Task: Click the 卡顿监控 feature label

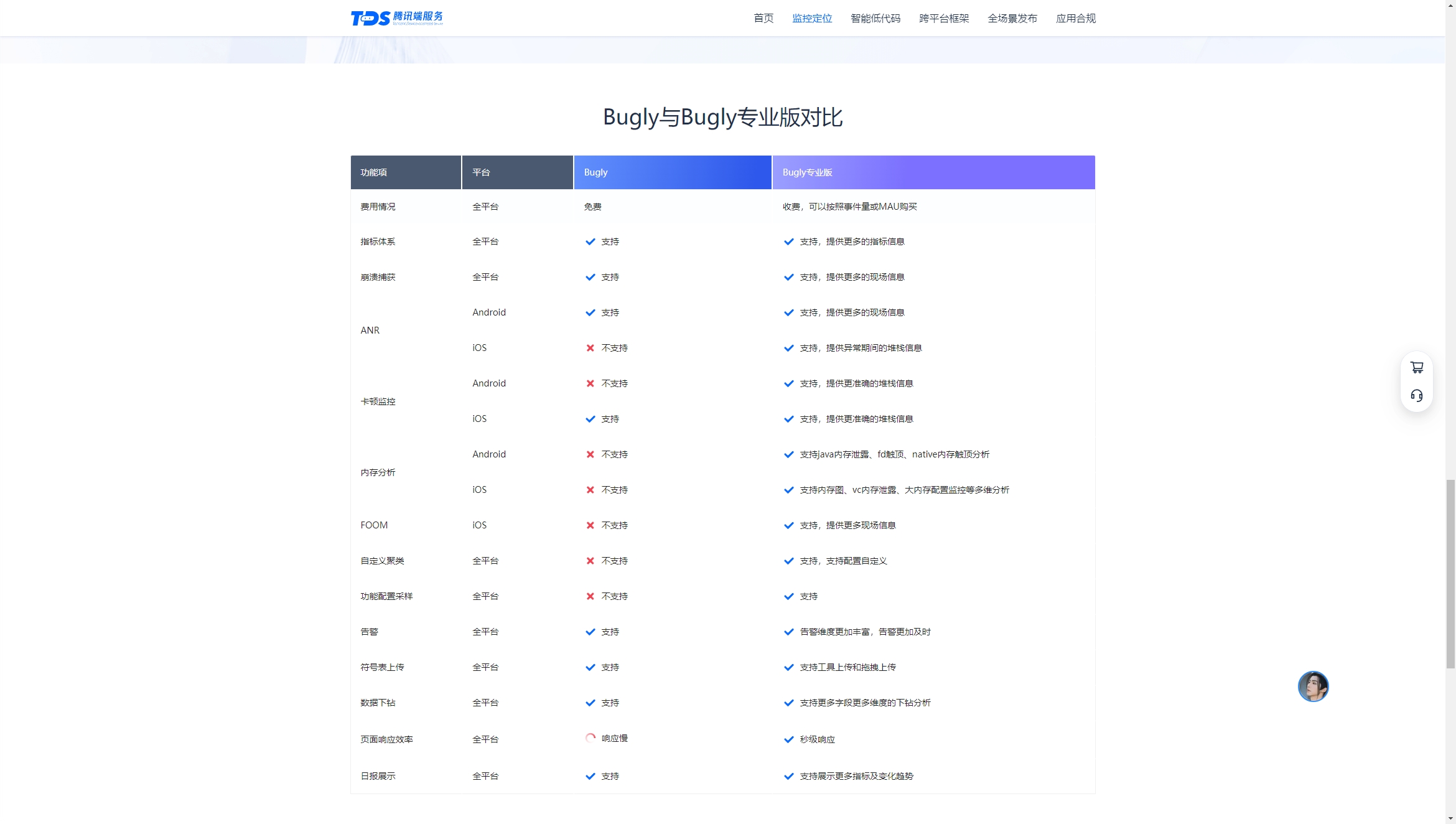Action: (x=378, y=401)
